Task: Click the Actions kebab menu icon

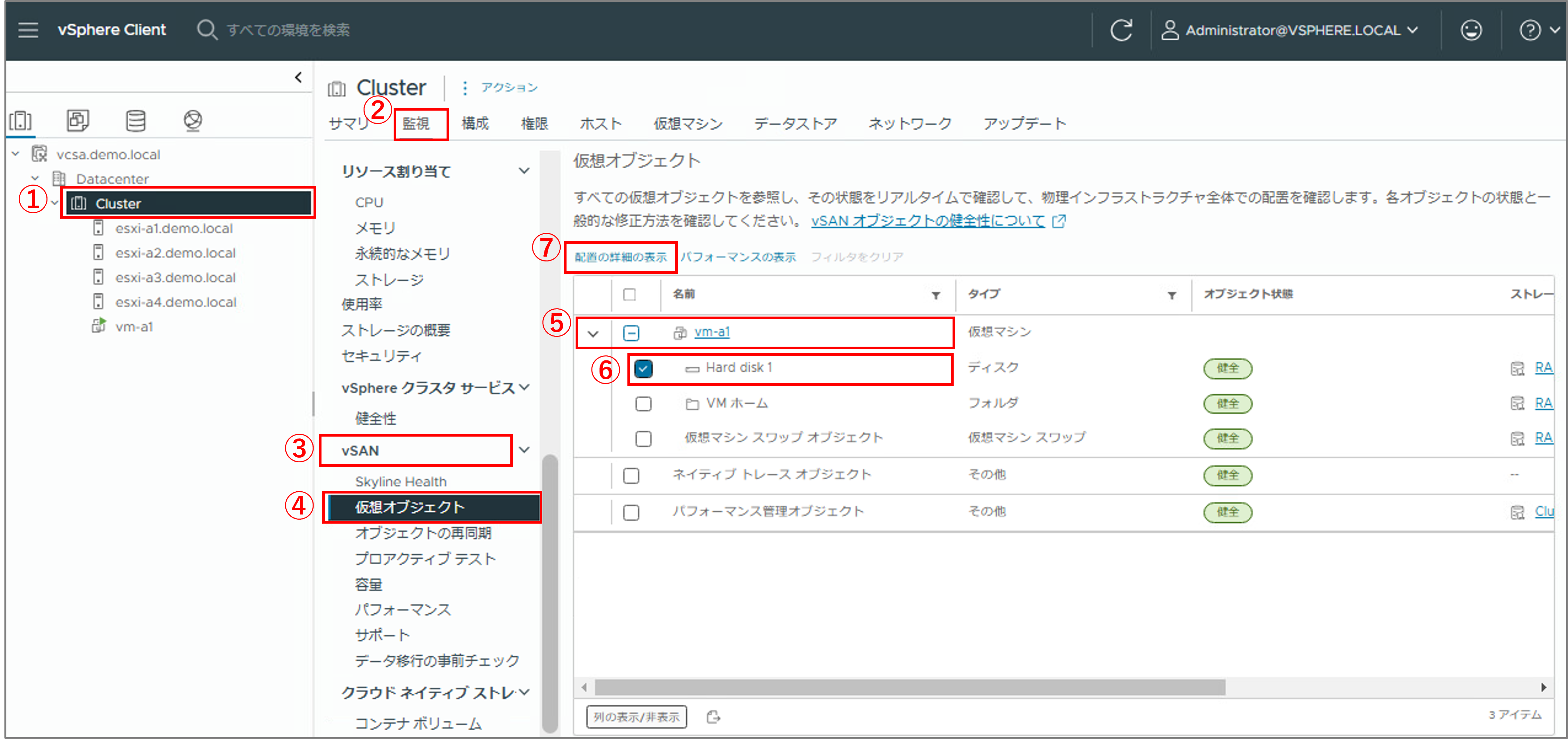Action: pyautogui.click(x=464, y=88)
